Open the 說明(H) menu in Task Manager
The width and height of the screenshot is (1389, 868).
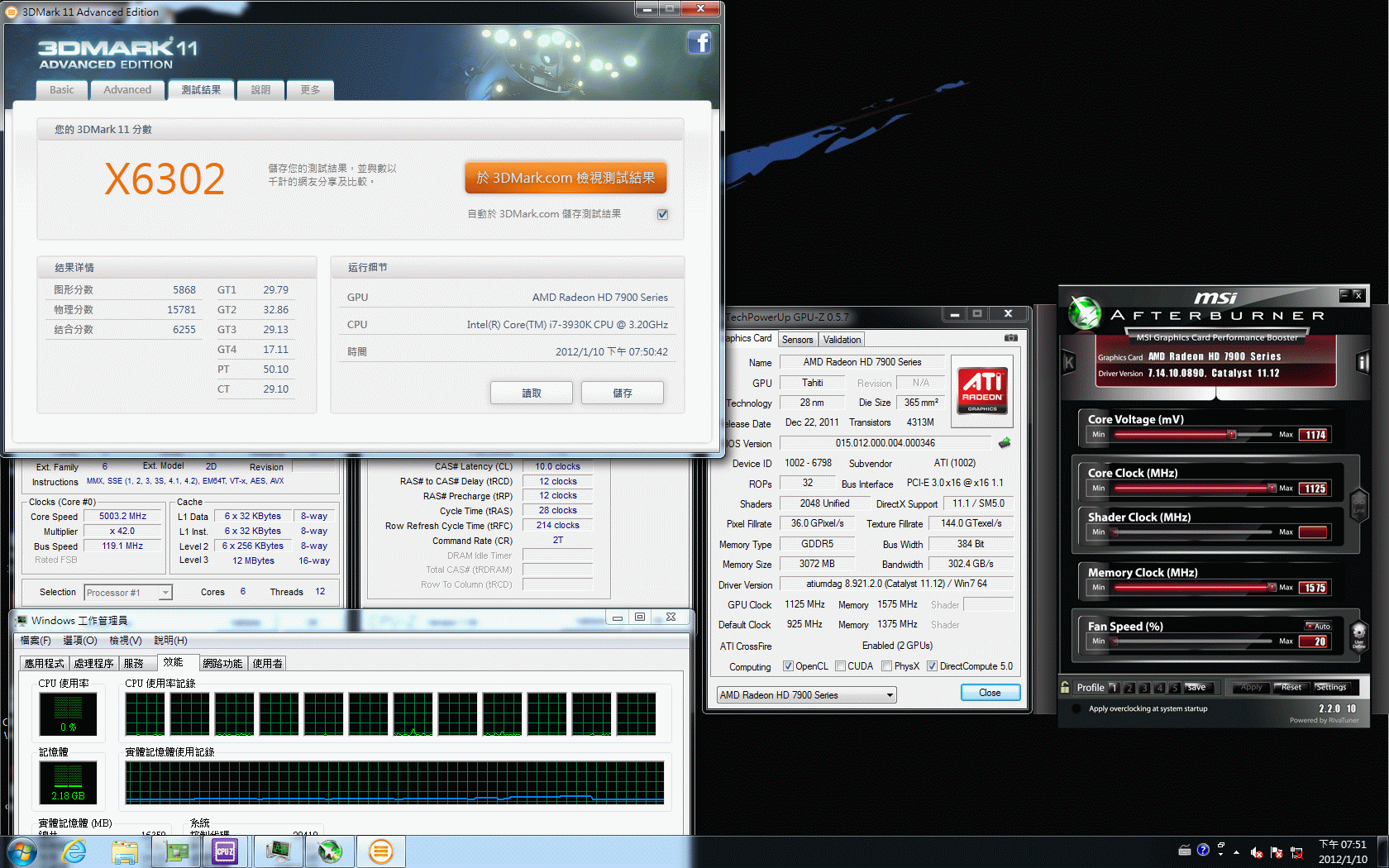click(170, 641)
